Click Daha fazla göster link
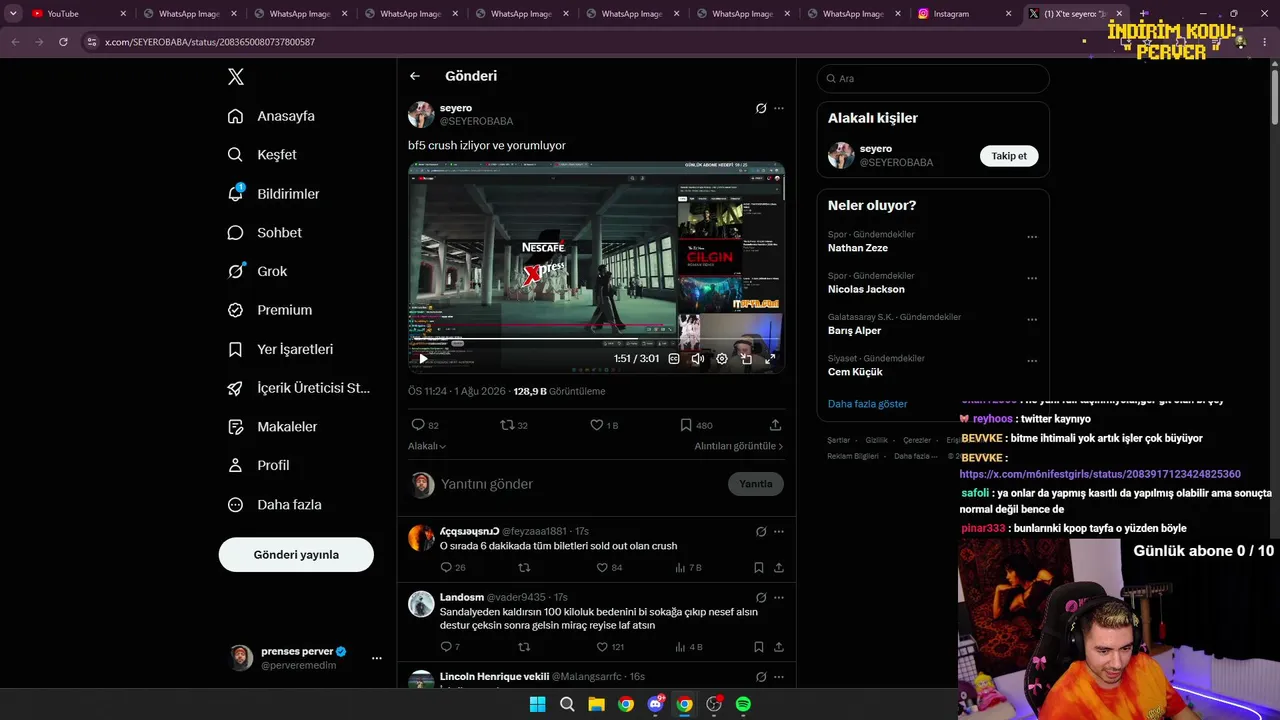 [868, 404]
